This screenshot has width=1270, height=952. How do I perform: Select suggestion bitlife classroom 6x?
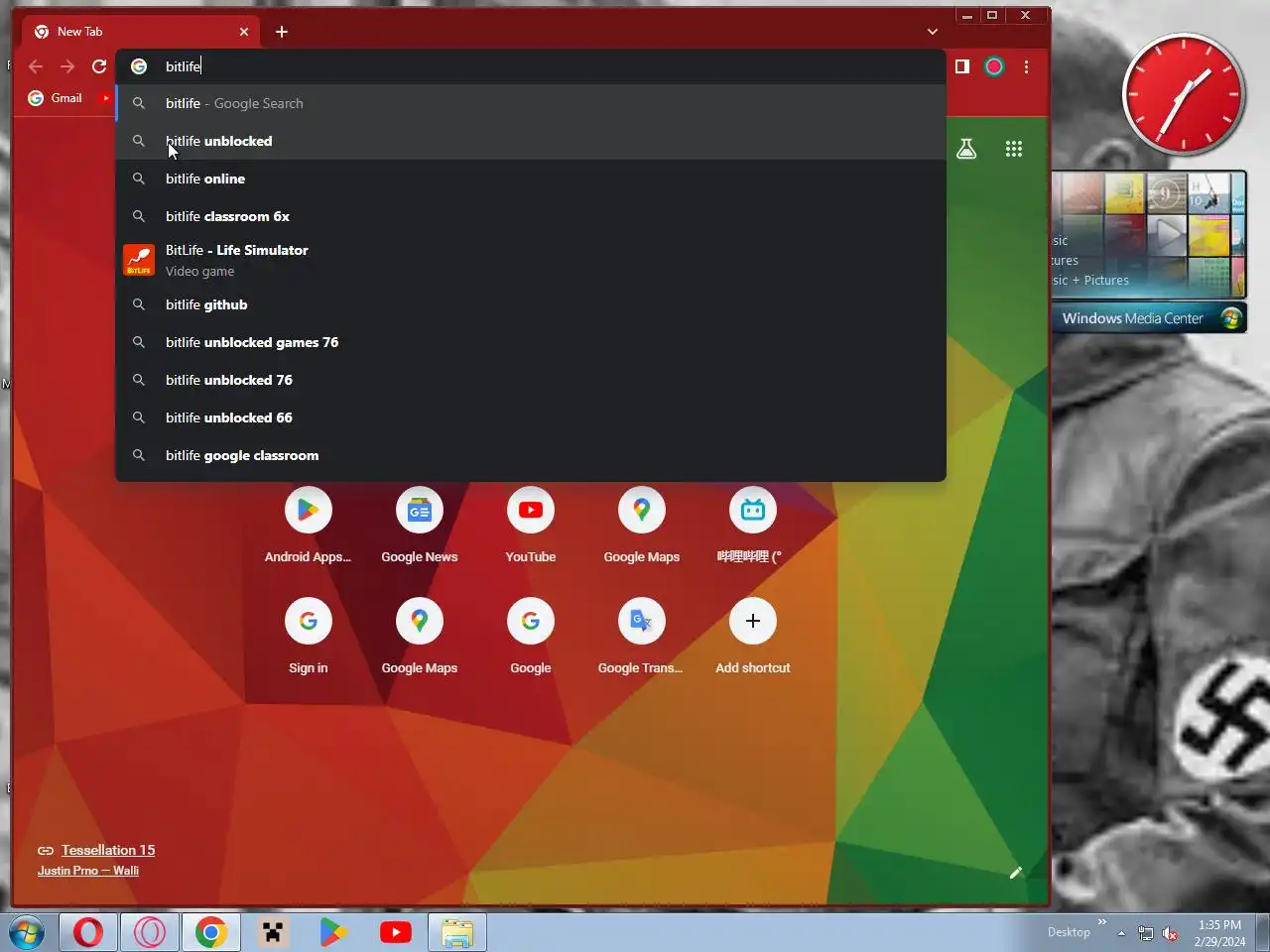[x=531, y=216]
